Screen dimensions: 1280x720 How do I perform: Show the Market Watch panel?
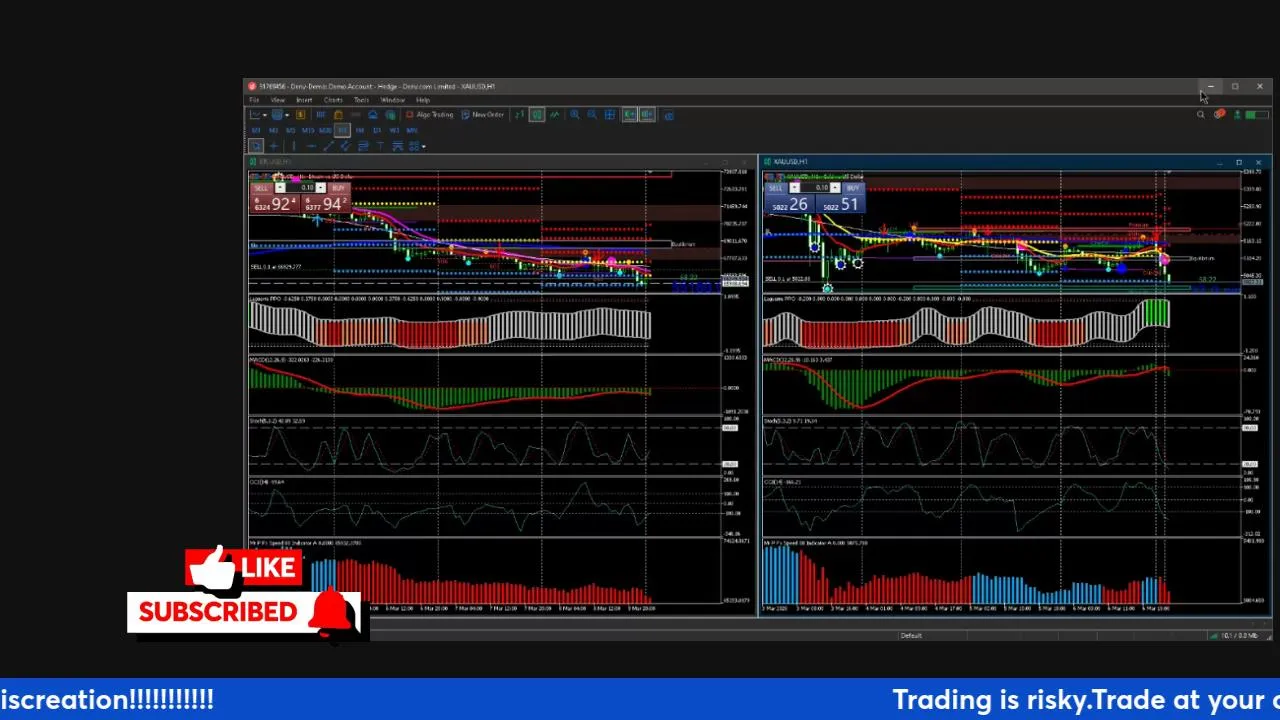321,115
